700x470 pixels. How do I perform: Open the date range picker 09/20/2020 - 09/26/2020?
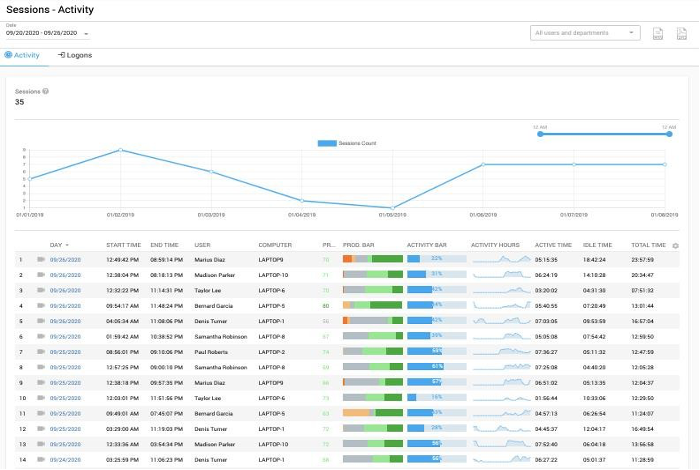[47, 33]
